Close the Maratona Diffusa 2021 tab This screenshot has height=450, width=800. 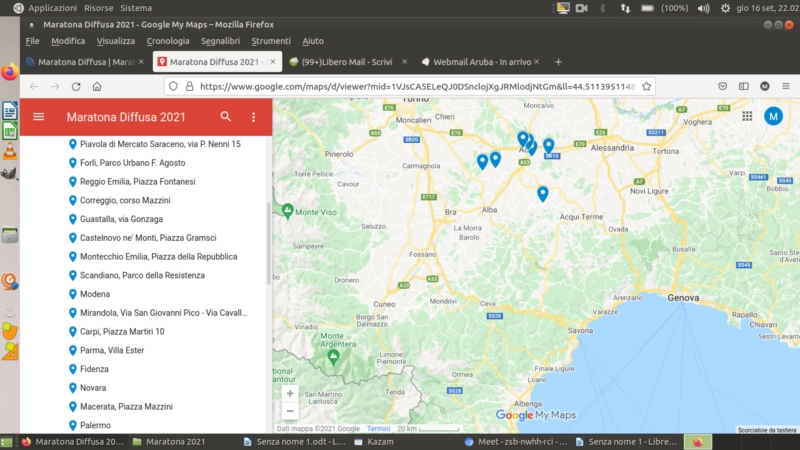tap(273, 61)
